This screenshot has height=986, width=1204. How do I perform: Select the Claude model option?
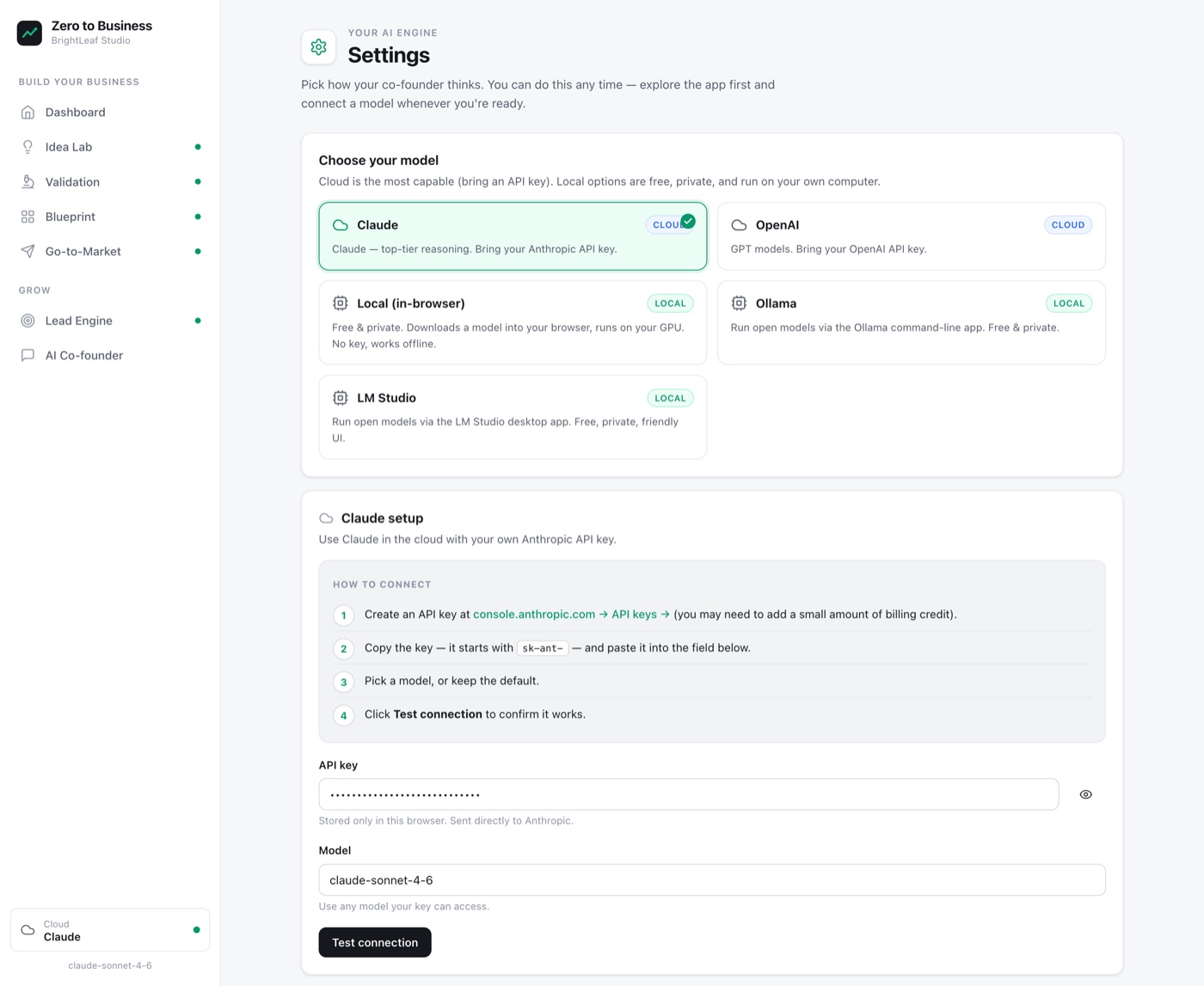pos(513,236)
